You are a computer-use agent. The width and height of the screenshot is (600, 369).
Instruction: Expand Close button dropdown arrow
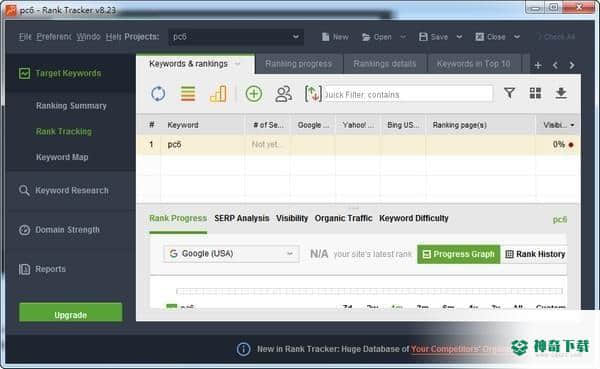[x=517, y=37]
